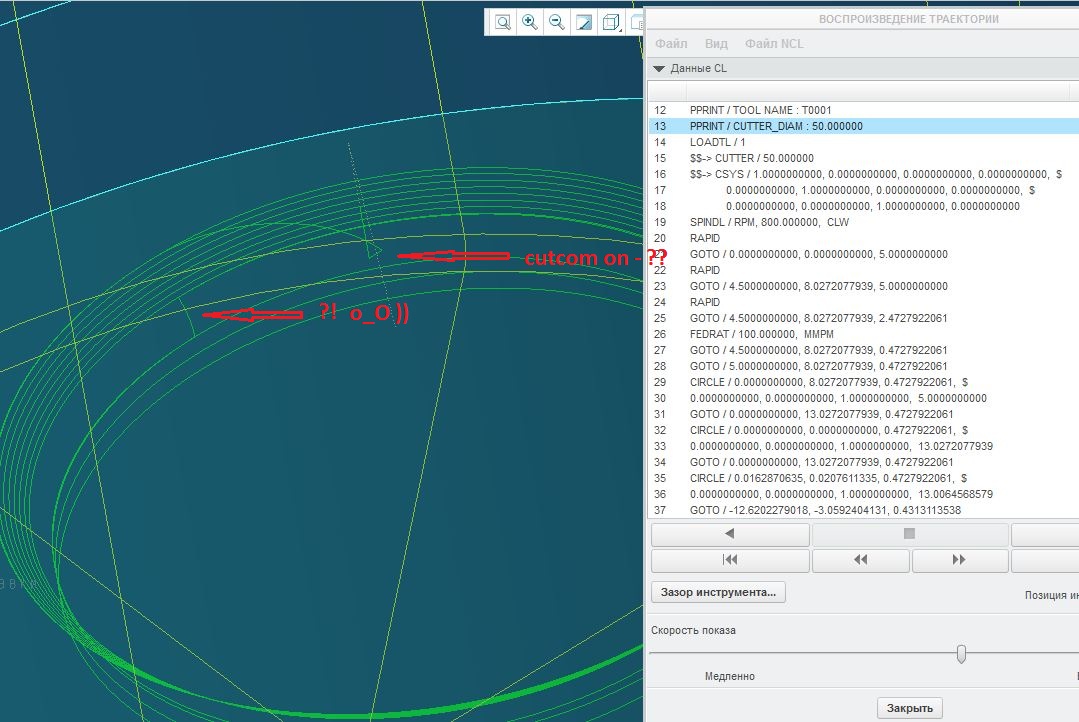
Task: Select line 12 PPRINT / TOOL NAME : T0001
Action: [864, 110]
